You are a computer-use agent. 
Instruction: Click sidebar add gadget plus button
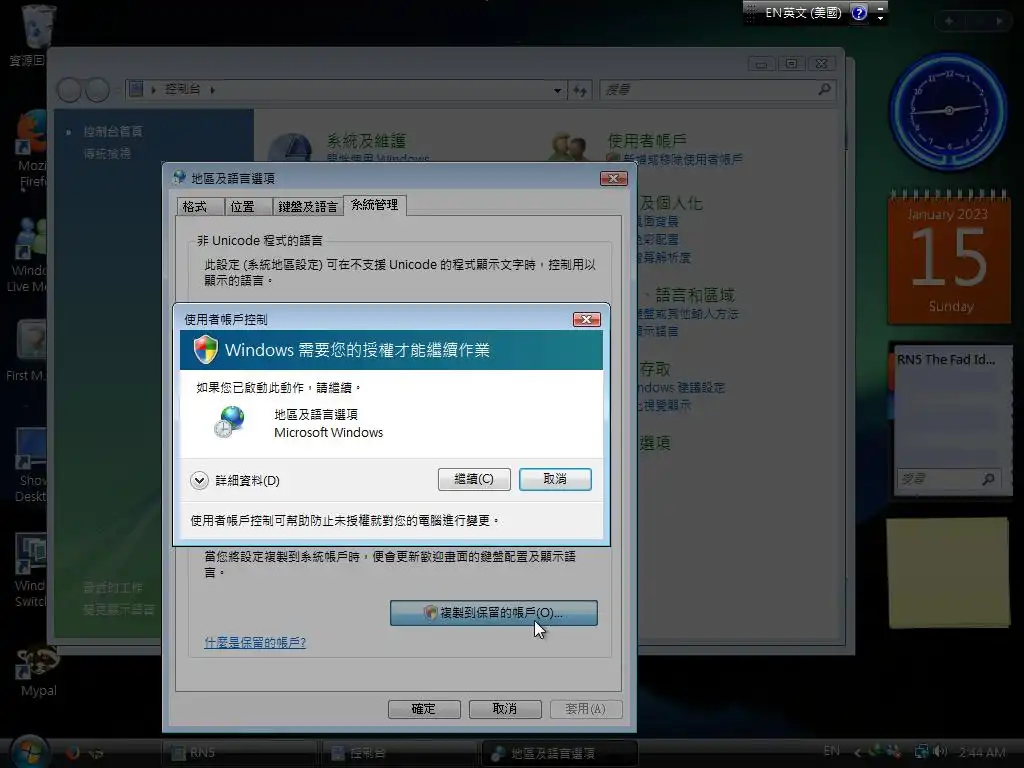(949, 21)
